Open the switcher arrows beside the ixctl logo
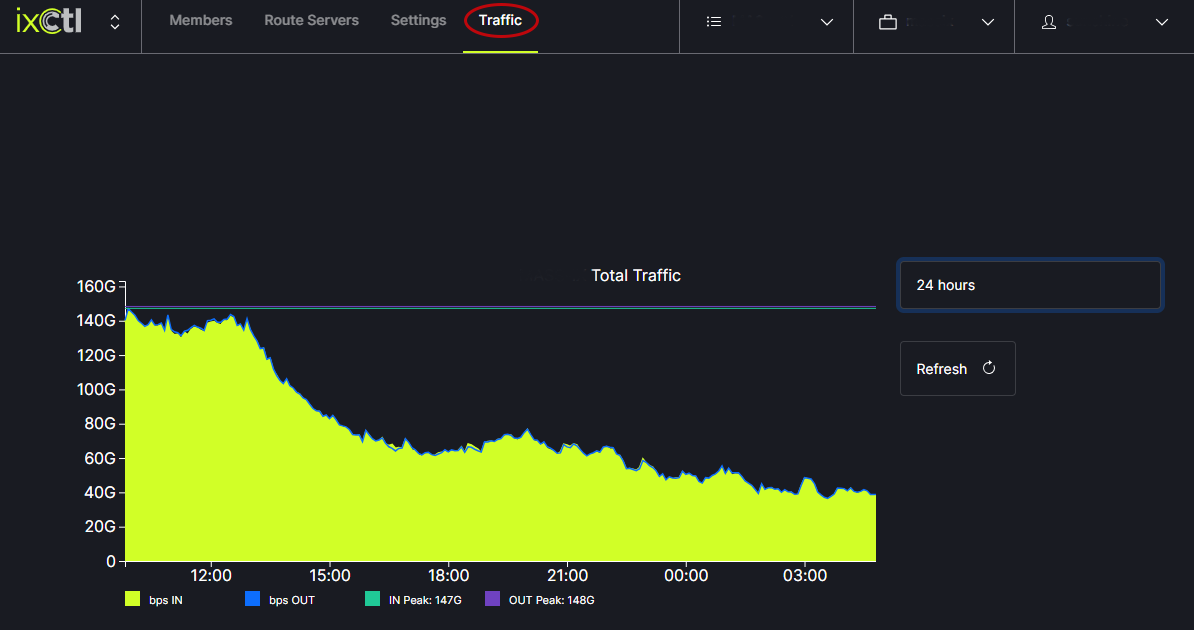The width and height of the screenshot is (1194, 630). (115, 22)
